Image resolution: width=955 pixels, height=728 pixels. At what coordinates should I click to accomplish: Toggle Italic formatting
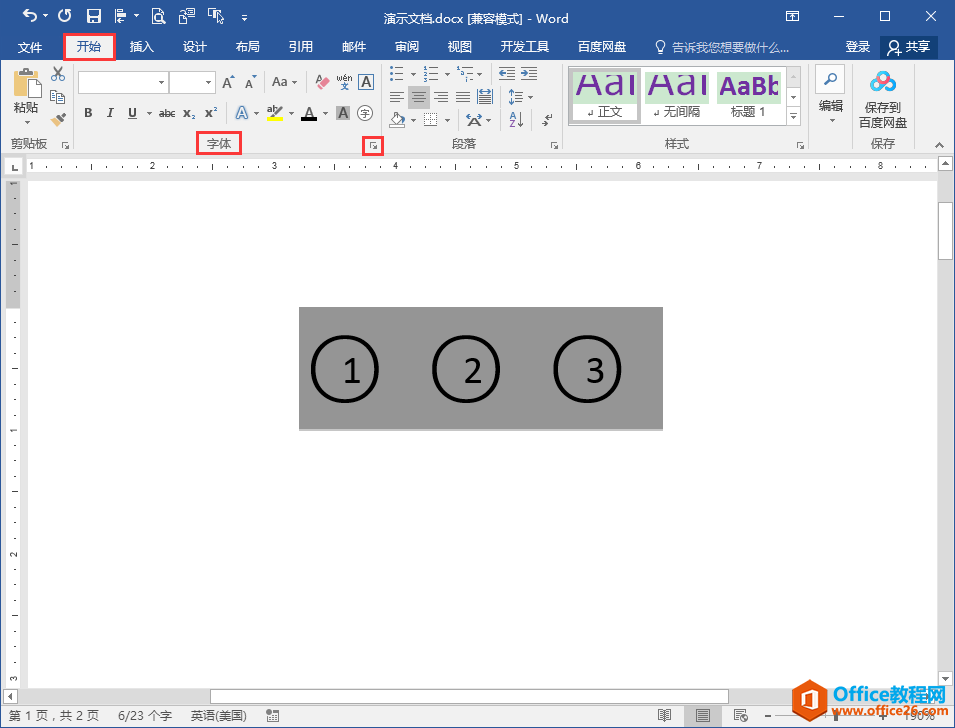(x=110, y=113)
